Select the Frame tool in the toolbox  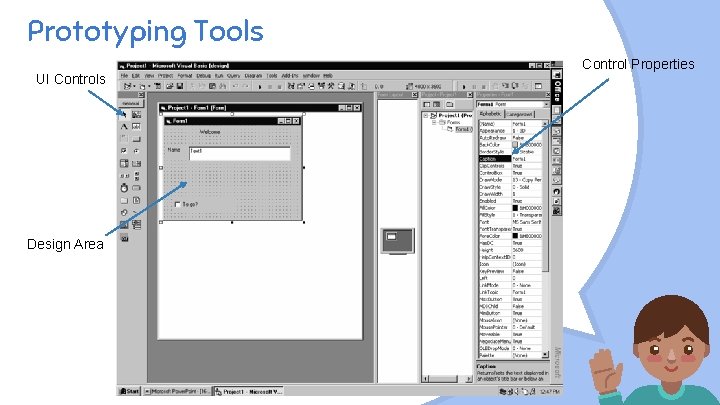[x=124, y=139]
